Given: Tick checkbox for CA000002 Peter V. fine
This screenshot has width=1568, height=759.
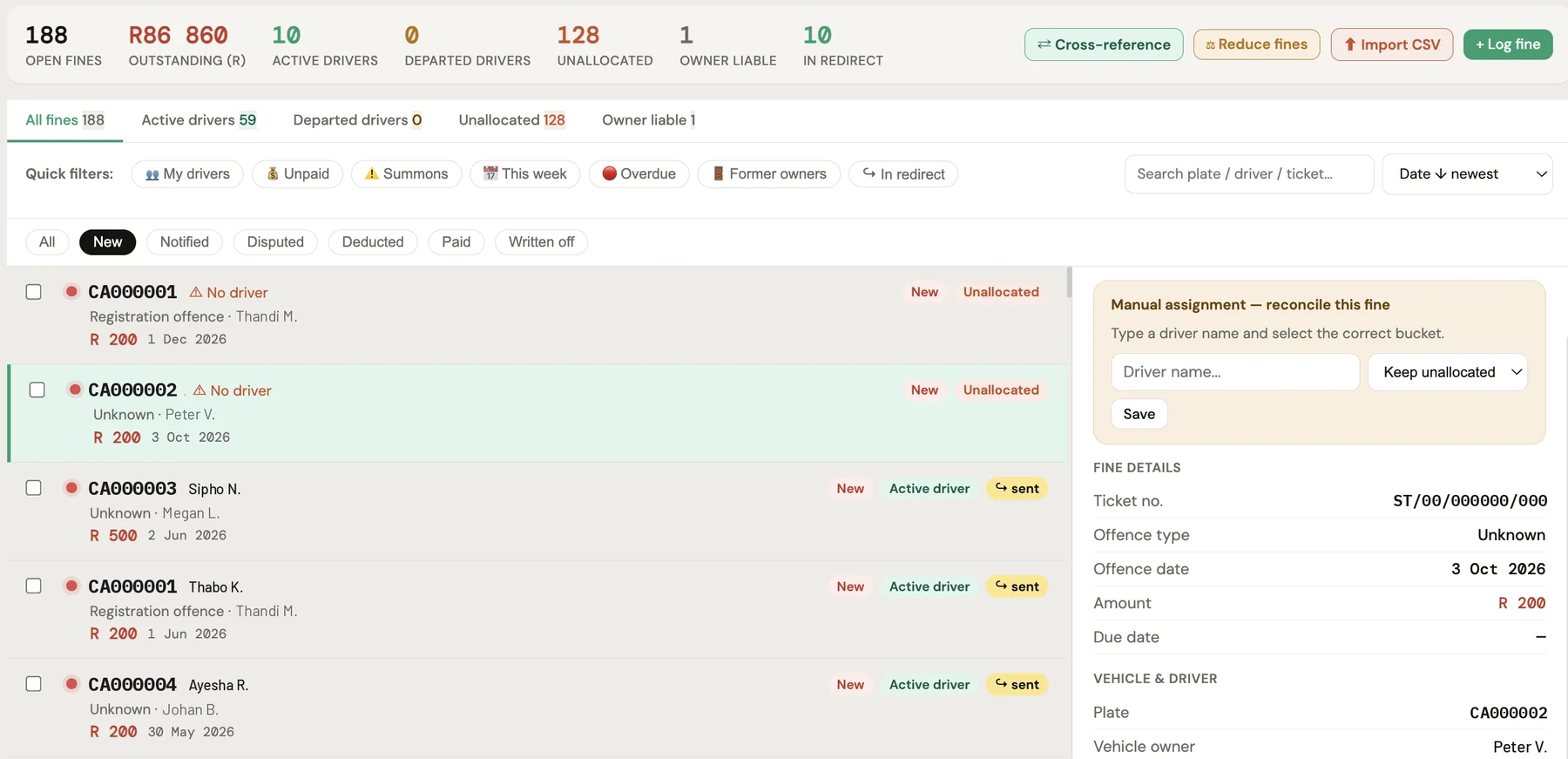Looking at the screenshot, I should 37,390.
